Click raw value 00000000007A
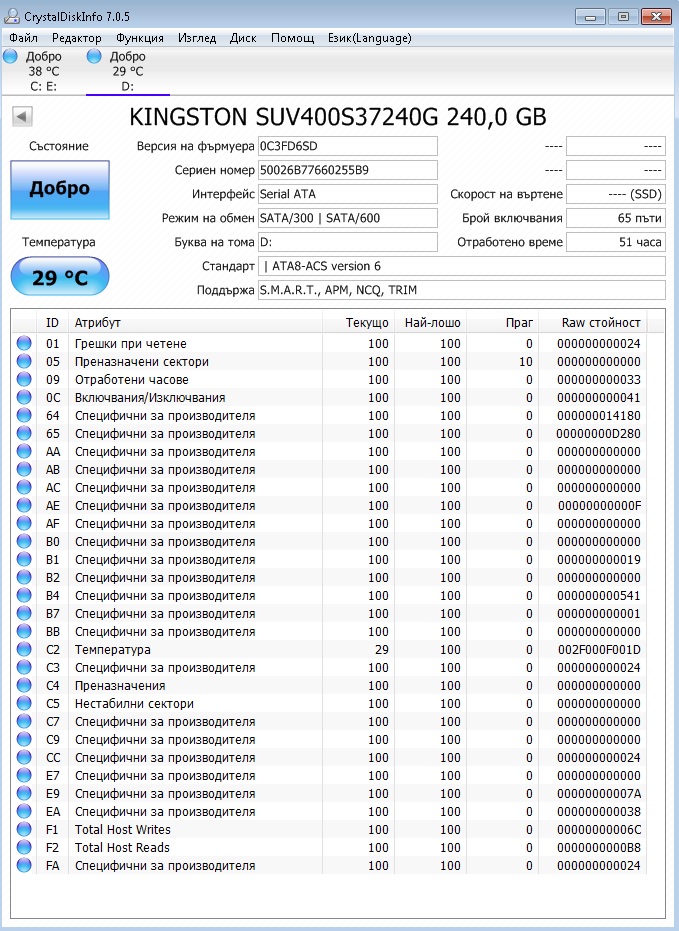 (x=599, y=793)
